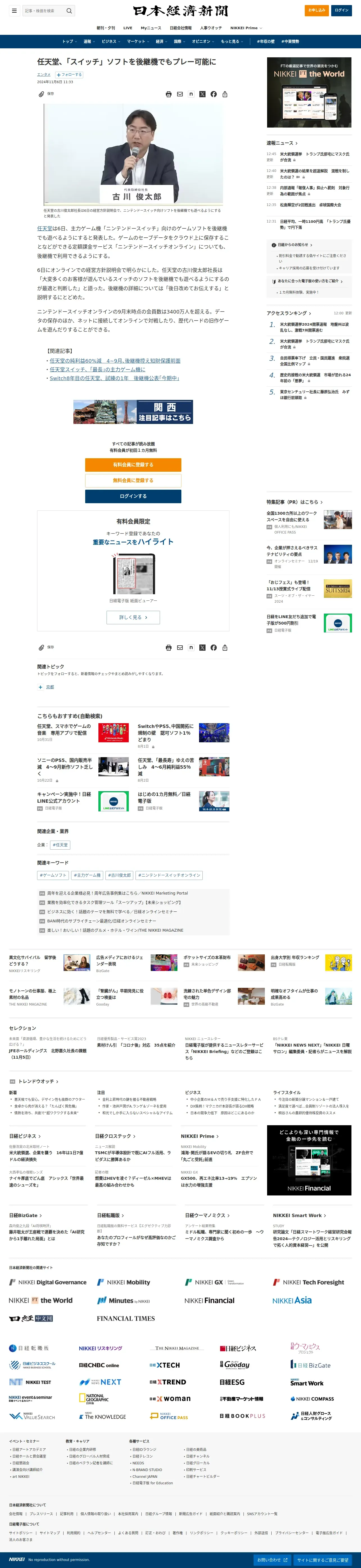Click the paperclip save icon above 関連トピック
The height and width of the screenshot is (1568, 361).
[x=41, y=648]
